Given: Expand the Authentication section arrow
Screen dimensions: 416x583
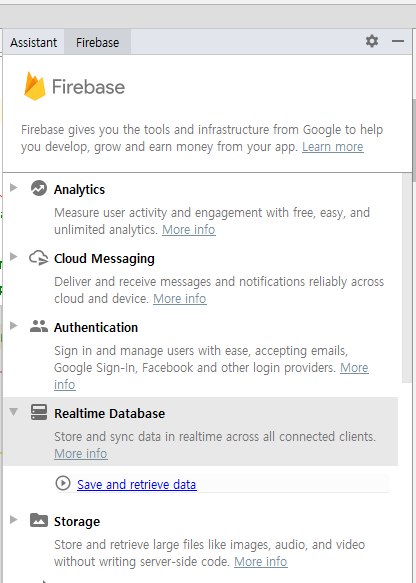Looking at the screenshot, I should [x=14, y=326].
